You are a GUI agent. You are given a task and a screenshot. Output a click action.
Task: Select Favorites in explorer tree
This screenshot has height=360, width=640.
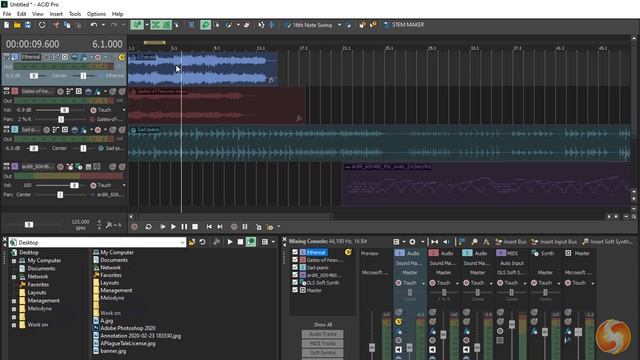pos(35,284)
